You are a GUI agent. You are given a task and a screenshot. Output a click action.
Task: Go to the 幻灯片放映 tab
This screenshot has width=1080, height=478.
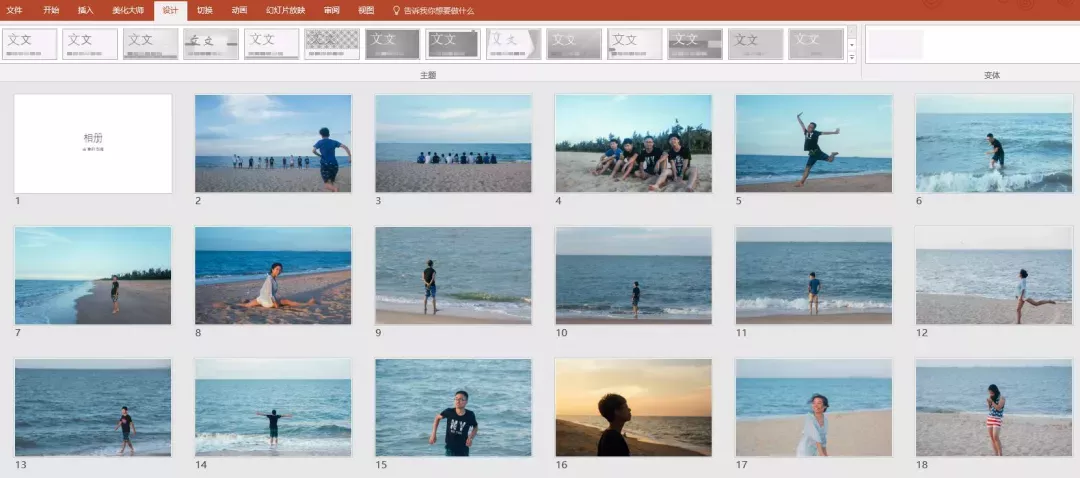point(285,10)
